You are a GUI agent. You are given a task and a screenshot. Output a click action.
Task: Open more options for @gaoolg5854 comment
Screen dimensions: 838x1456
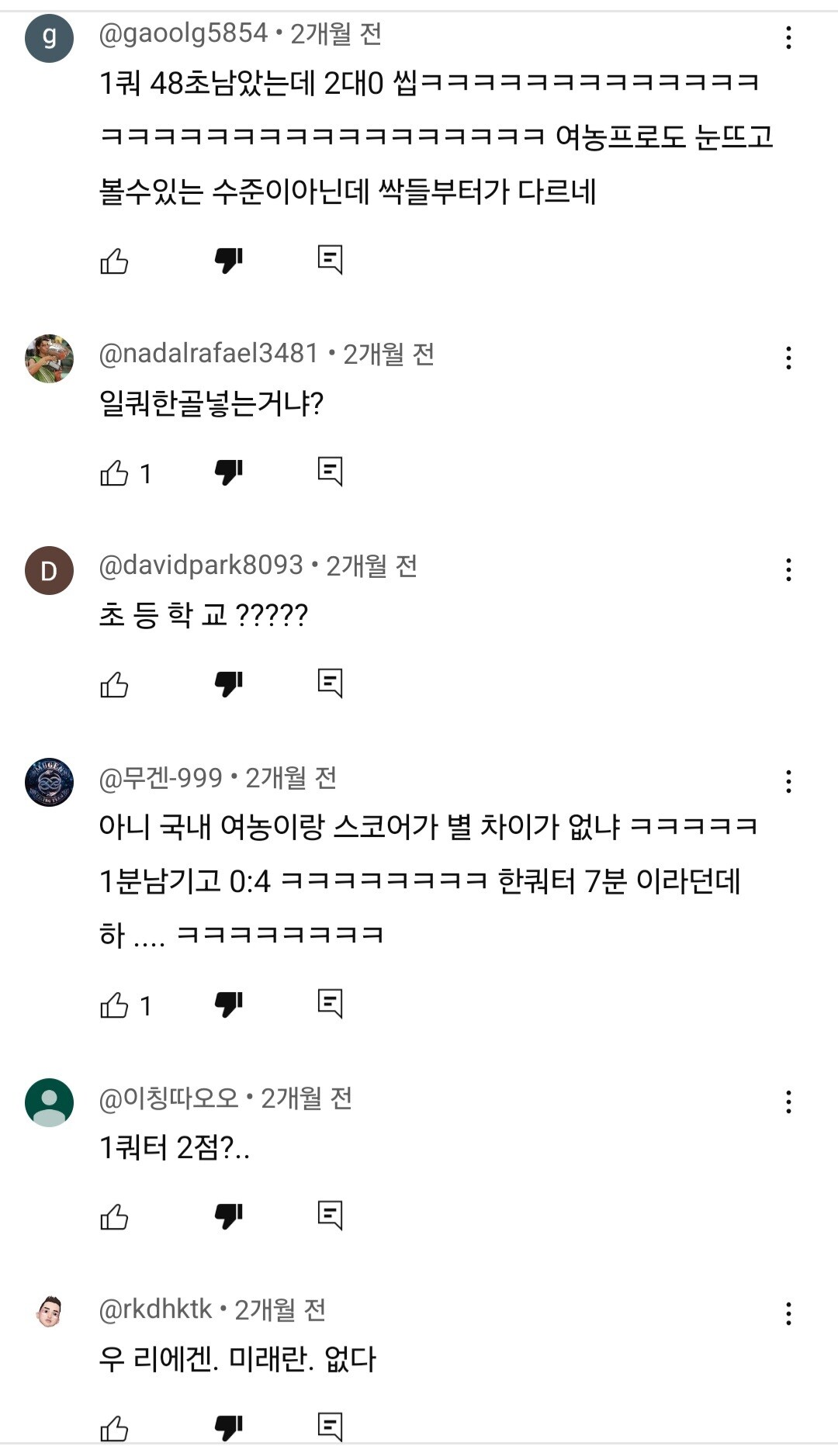[x=788, y=37]
